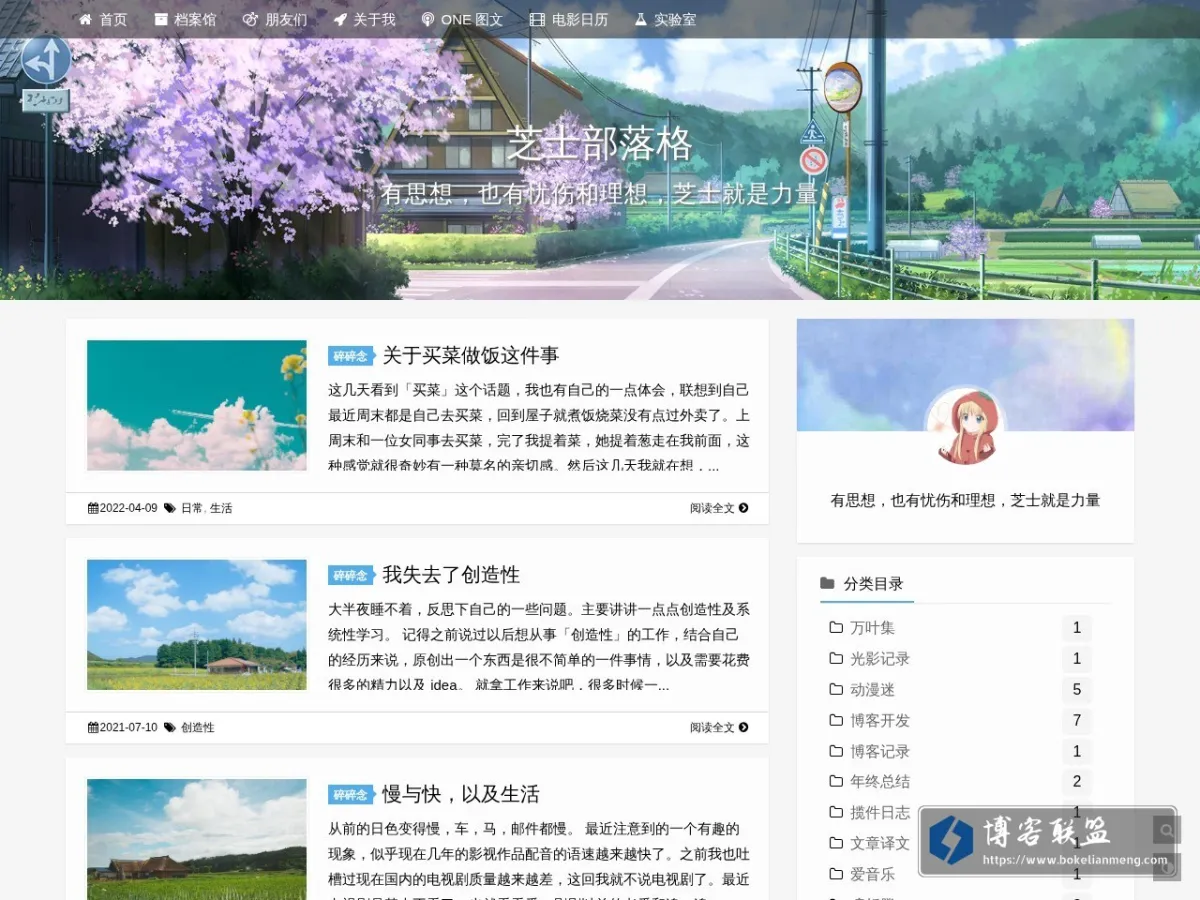Click the folder icon beside 爱音乐

(836, 874)
